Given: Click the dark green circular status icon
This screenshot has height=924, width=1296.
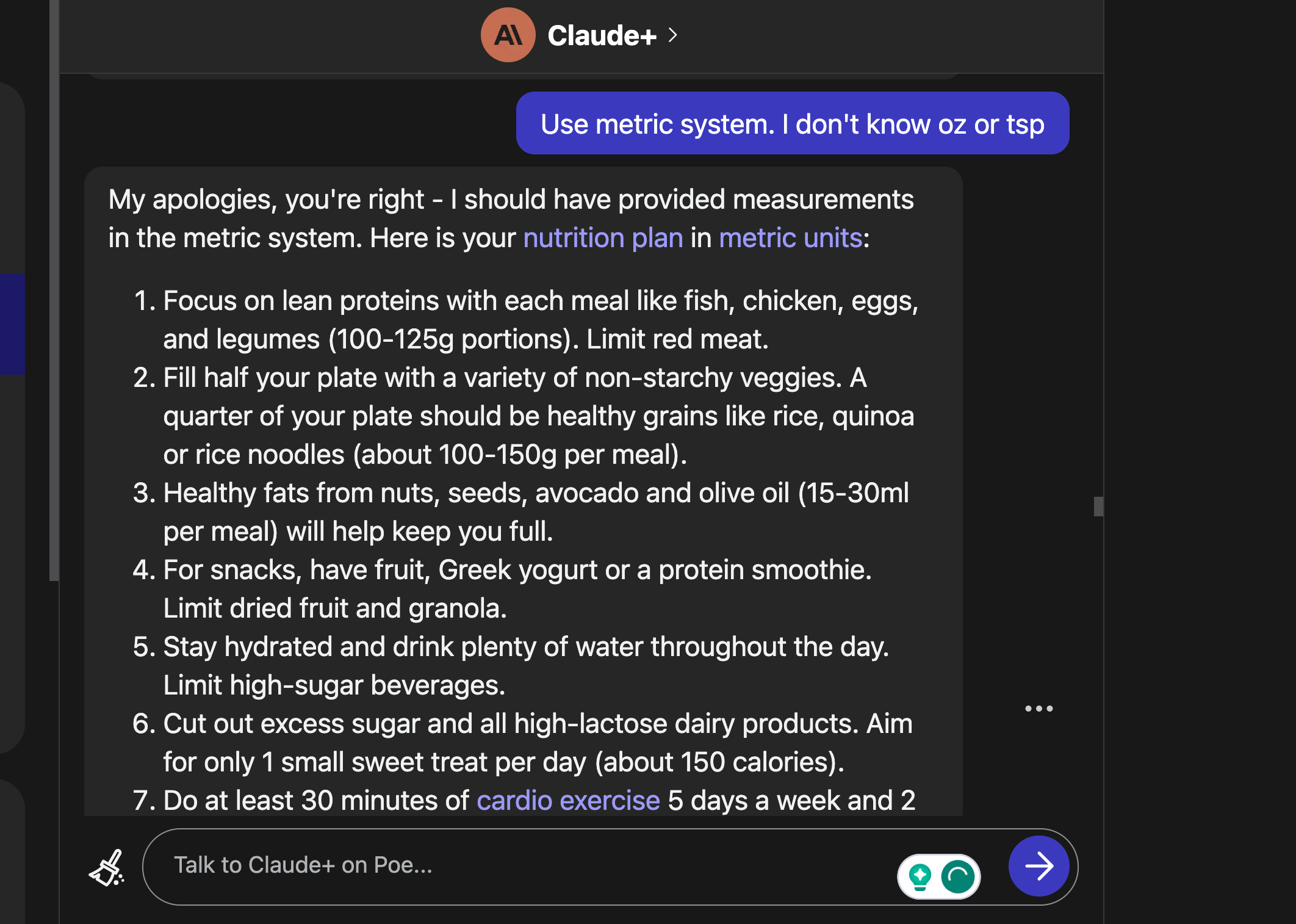Looking at the screenshot, I should [x=957, y=876].
